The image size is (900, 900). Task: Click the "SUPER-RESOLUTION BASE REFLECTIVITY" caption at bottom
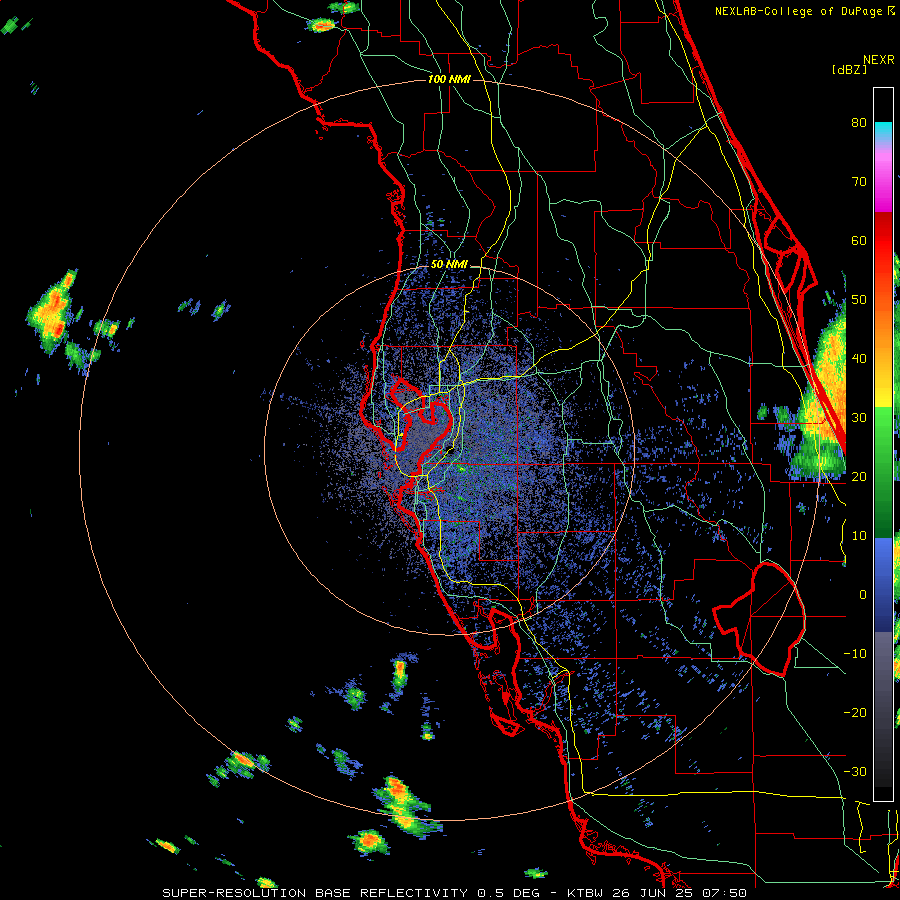315,893
